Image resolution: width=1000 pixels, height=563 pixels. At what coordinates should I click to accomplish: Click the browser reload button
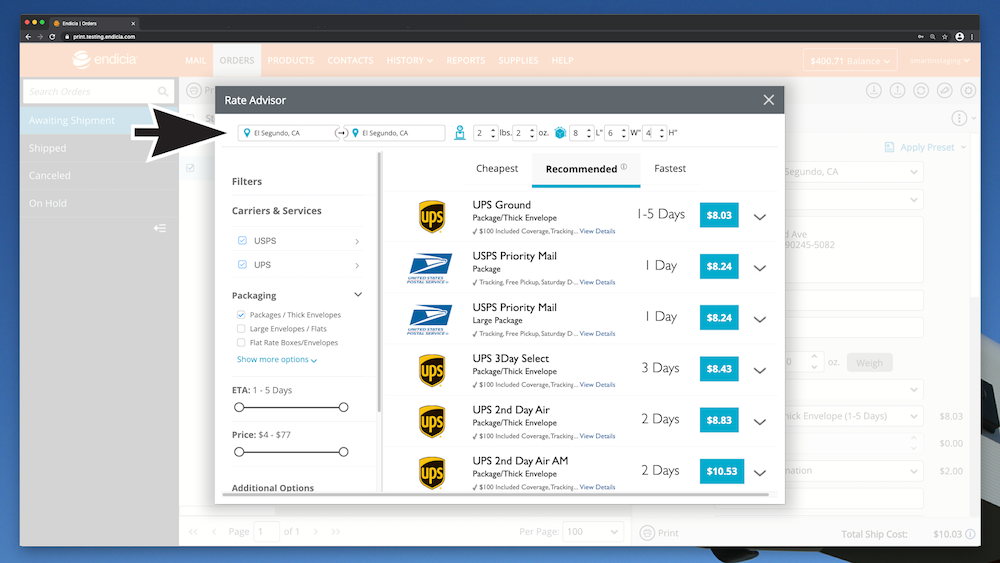coord(52,37)
